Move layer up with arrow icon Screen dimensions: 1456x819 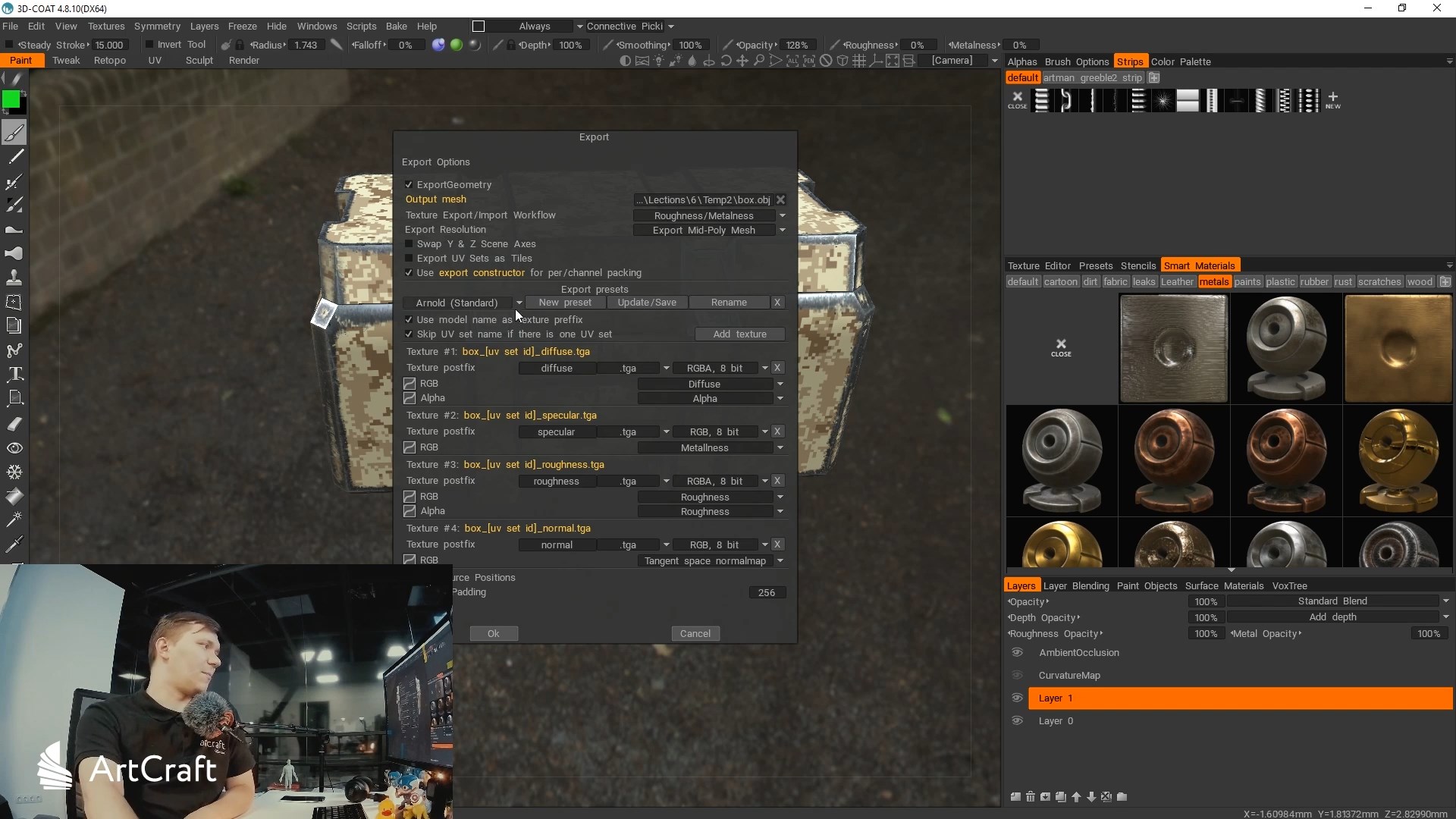tap(1076, 796)
